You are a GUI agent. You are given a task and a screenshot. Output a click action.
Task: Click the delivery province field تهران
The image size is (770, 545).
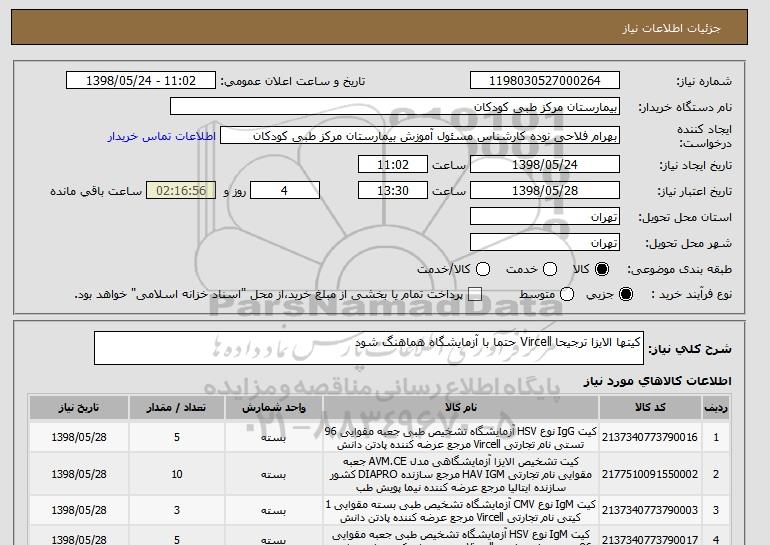(x=545, y=217)
